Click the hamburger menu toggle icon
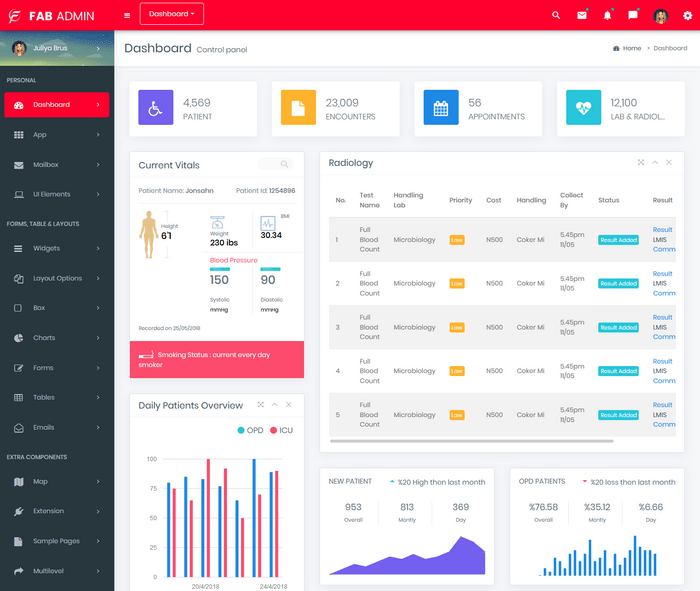Viewport: 700px width, 591px height. pyautogui.click(x=127, y=15)
